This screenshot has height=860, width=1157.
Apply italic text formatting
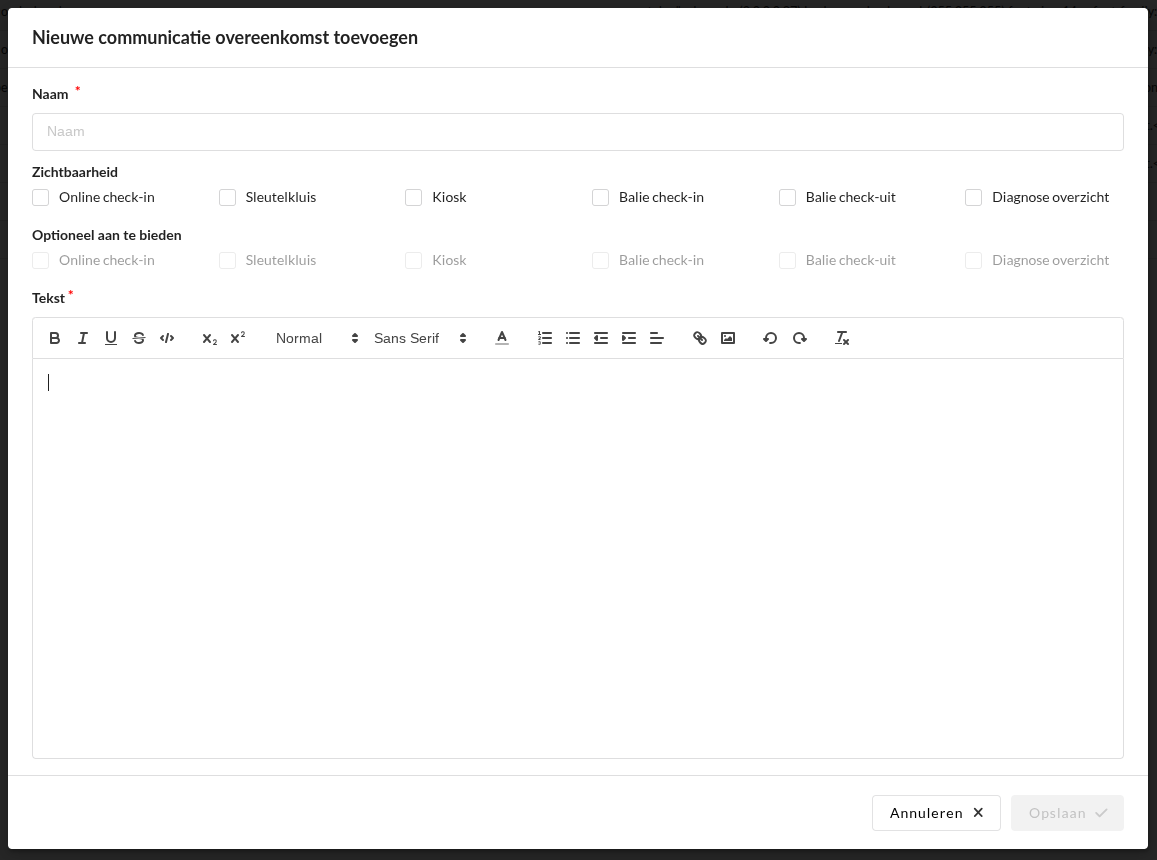[x=83, y=338]
